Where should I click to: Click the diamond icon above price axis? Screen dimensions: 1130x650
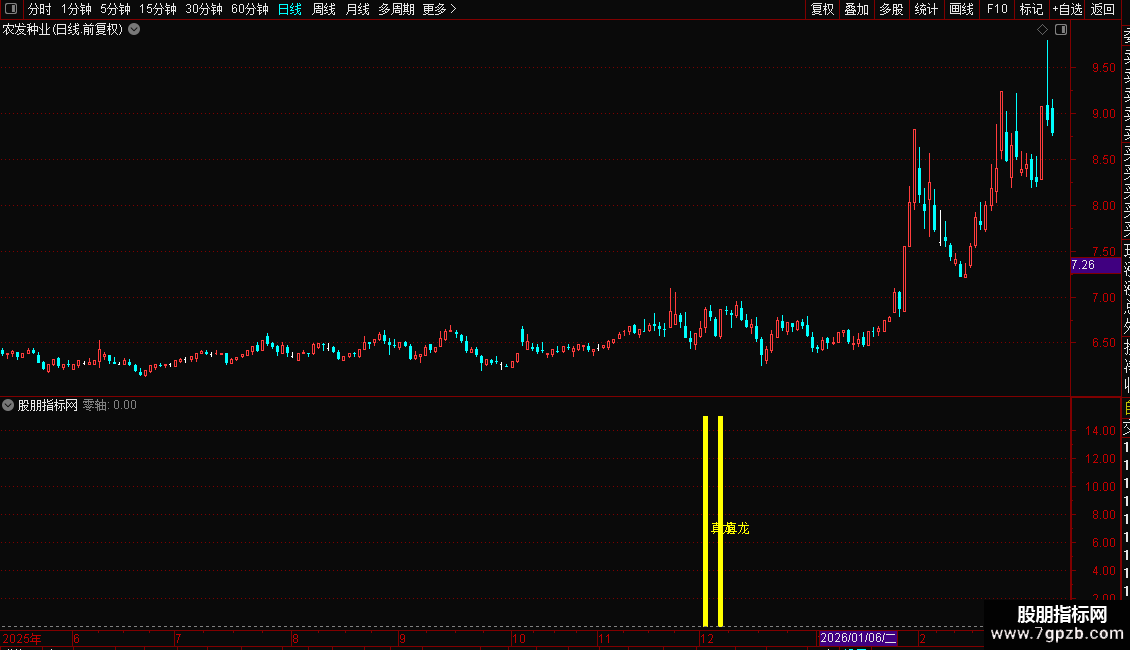1042,30
